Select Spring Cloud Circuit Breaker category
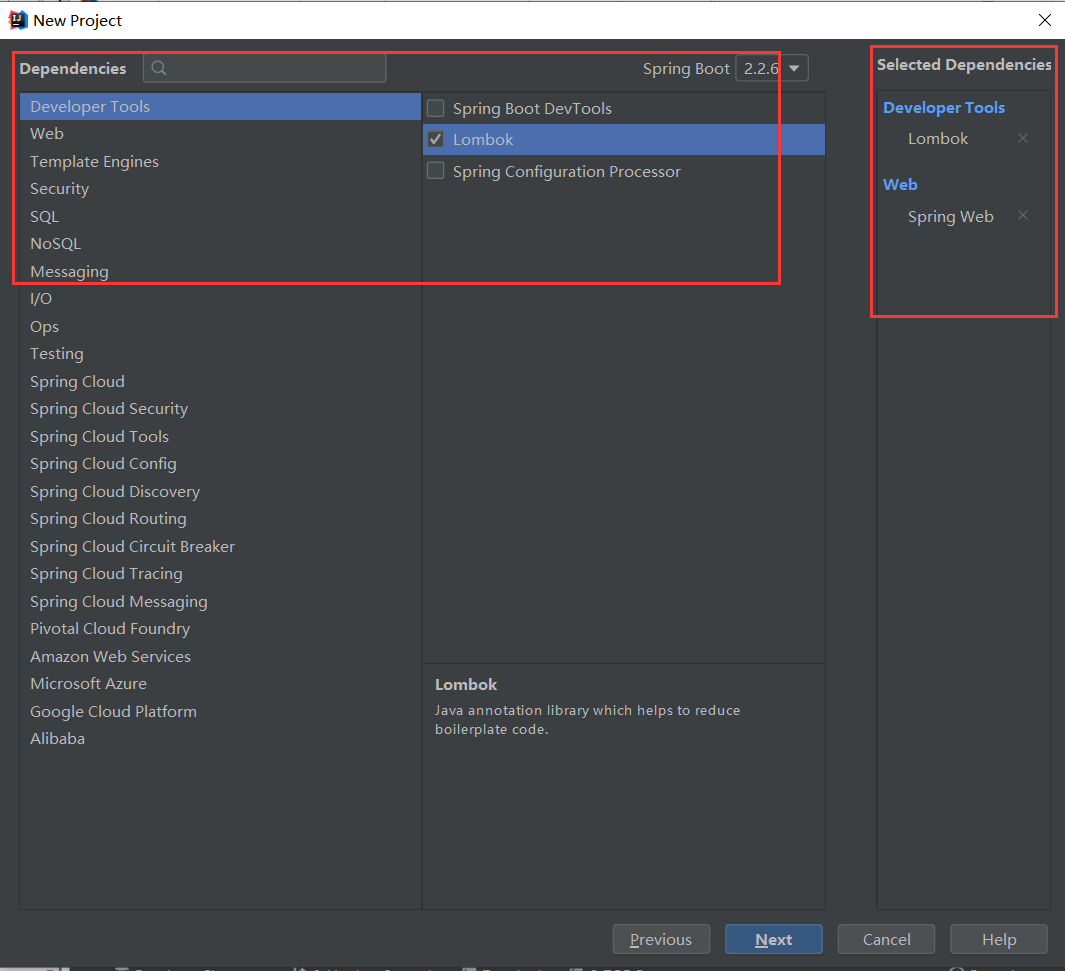This screenshot has width=1065, height=971. coord(220,547)
